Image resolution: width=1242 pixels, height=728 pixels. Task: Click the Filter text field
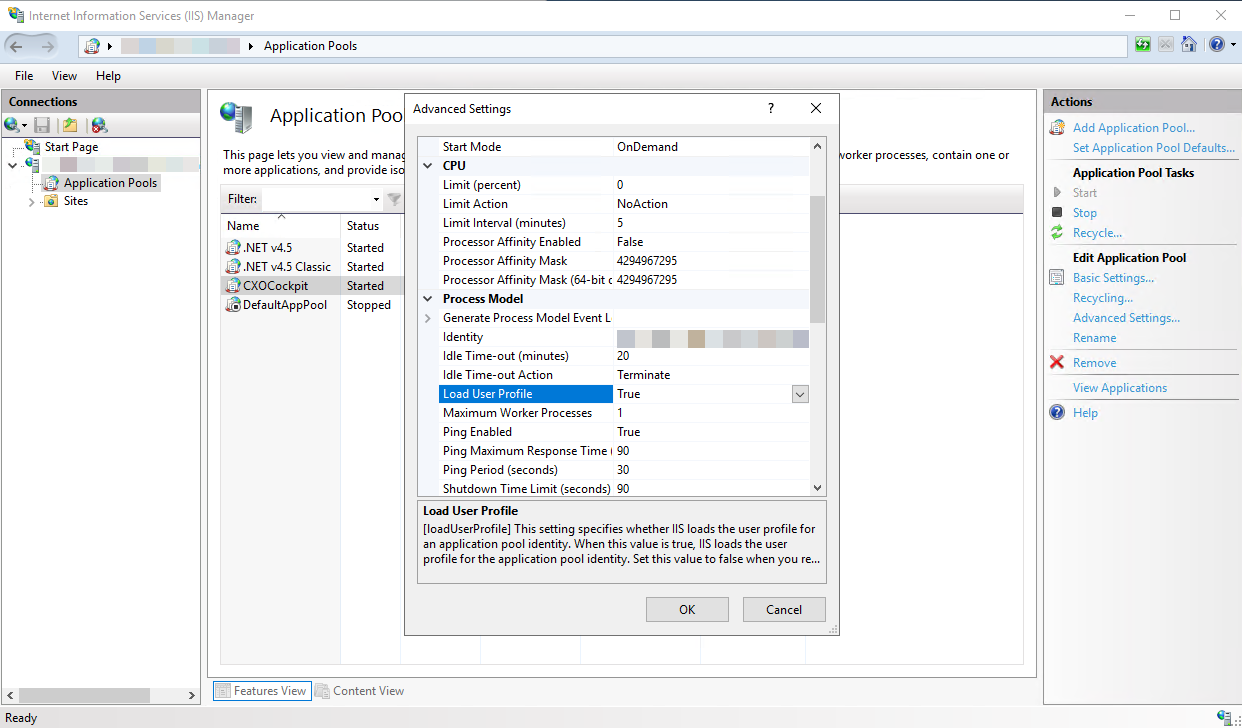(x=315, y=199)
